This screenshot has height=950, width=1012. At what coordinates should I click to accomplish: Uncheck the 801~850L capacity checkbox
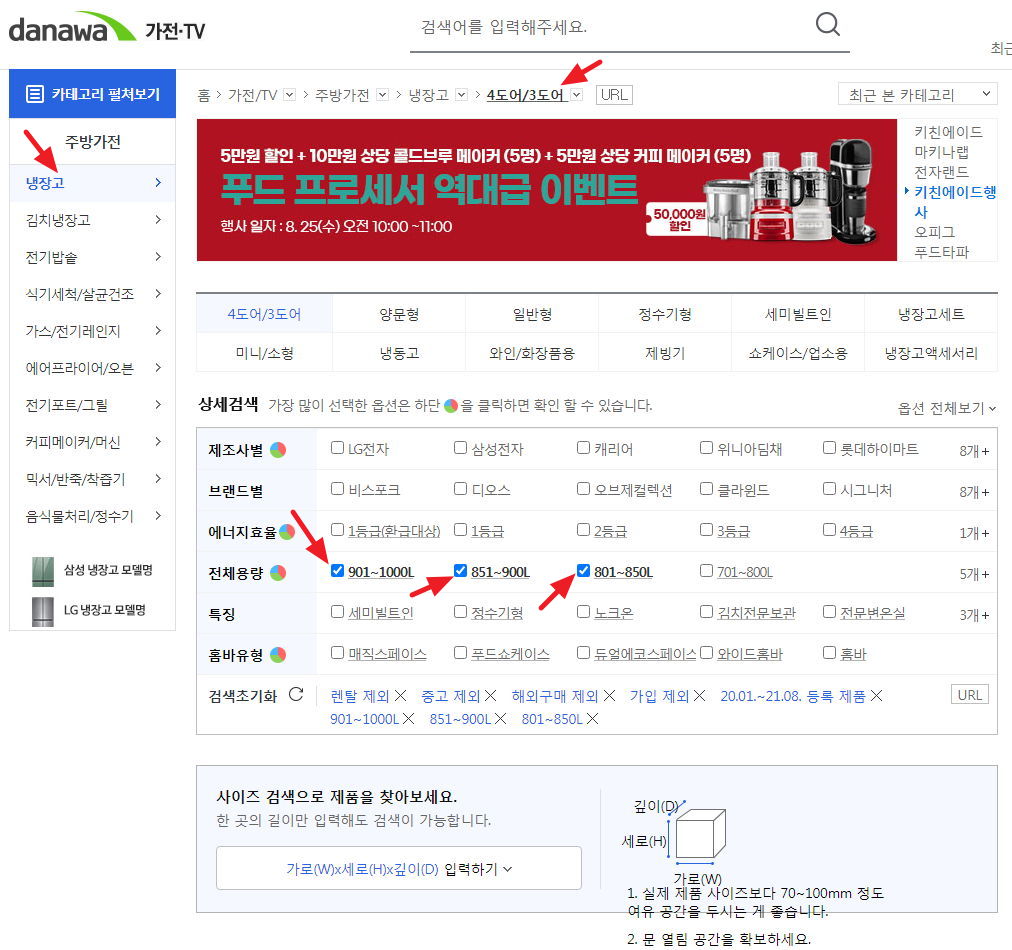pos(583,571)
